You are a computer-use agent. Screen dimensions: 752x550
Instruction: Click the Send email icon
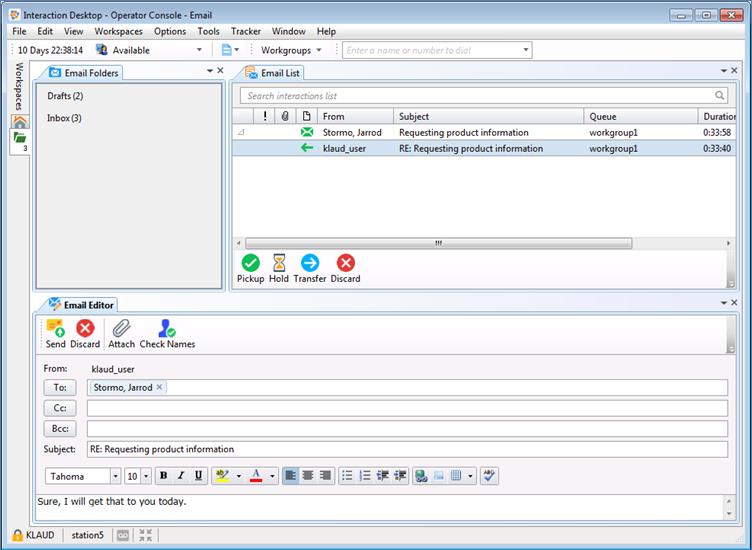coord(55,328)
